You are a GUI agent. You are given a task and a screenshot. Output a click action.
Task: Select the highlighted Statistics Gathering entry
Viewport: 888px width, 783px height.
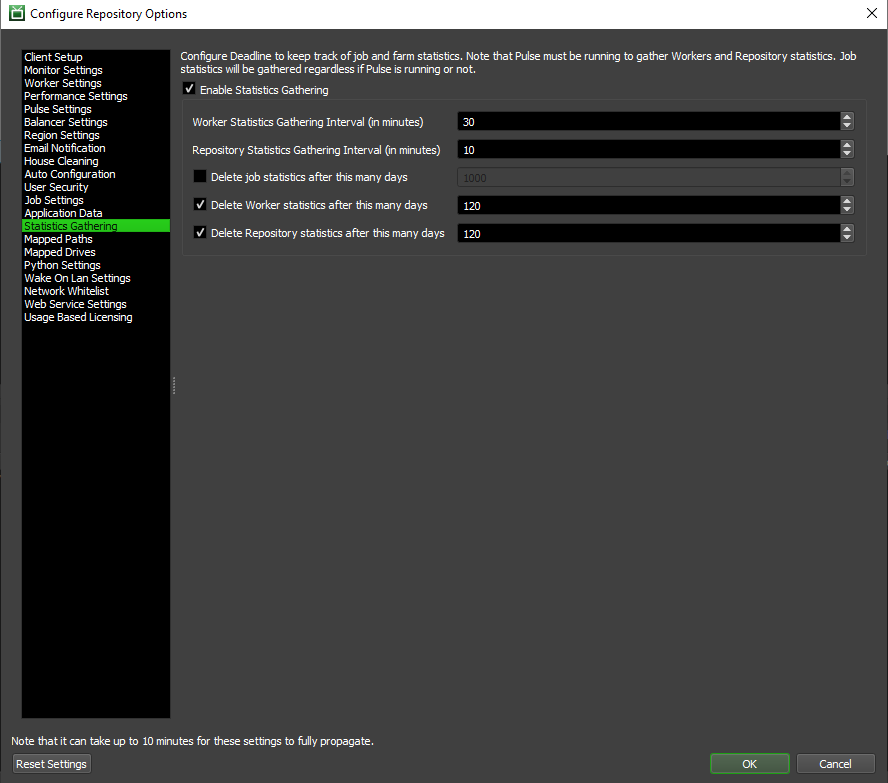96,226
